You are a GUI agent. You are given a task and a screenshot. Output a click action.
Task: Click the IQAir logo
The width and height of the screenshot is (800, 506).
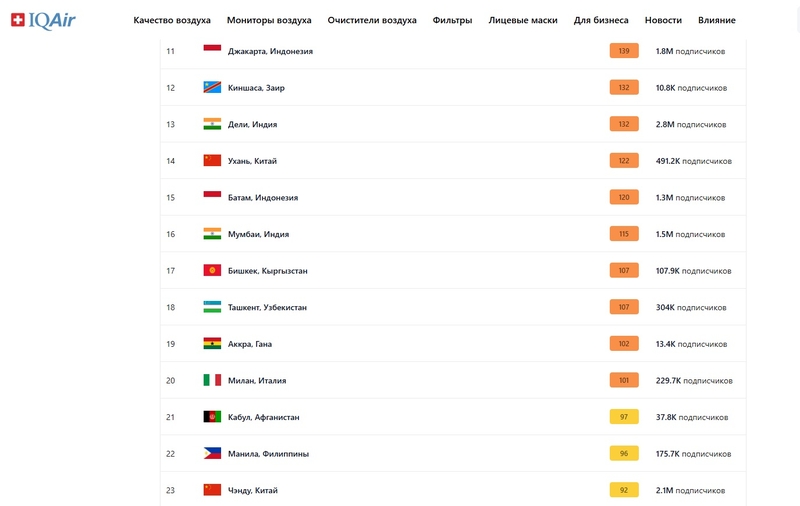[43, 20]
